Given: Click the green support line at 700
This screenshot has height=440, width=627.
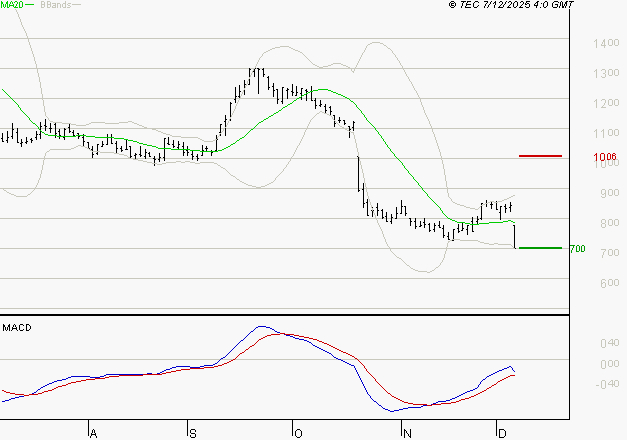Looking at the screenshot, I should (540, 248).
